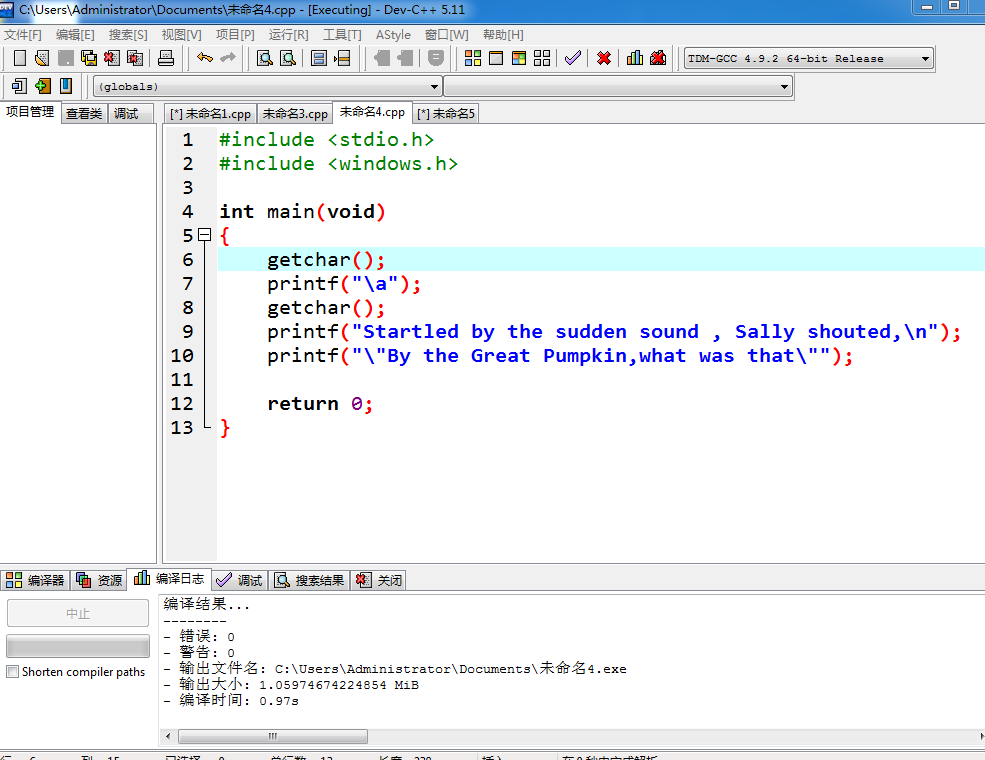Click the Undo arrow icon
The height and width of the screenshot is (760, 985).
205,58
